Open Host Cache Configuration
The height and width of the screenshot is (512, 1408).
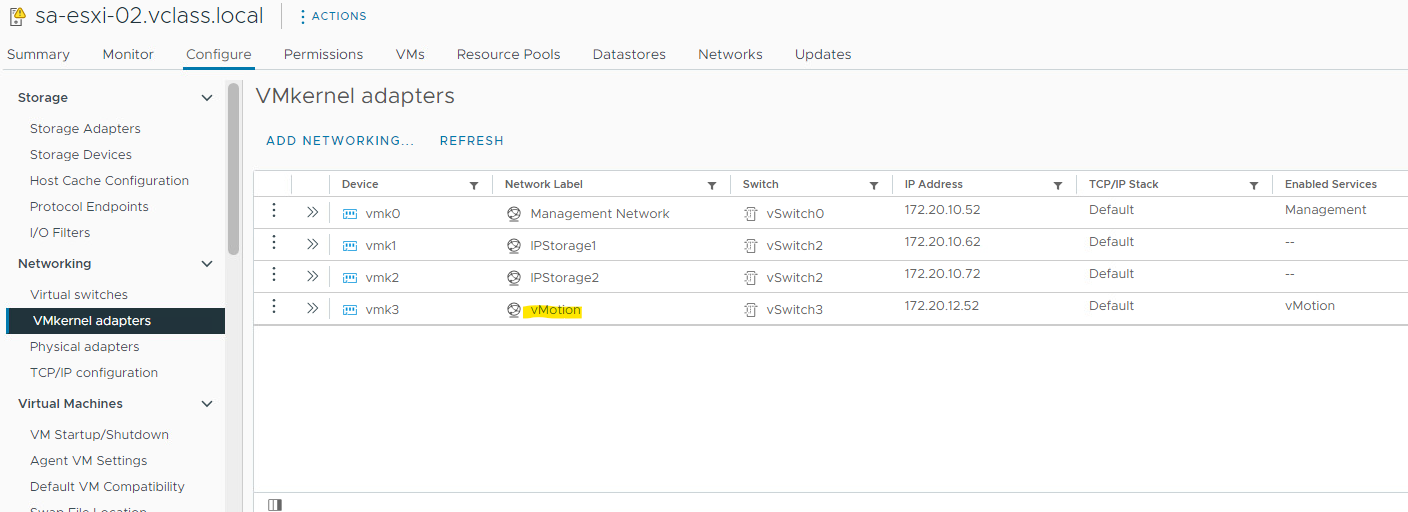point(109,180)
